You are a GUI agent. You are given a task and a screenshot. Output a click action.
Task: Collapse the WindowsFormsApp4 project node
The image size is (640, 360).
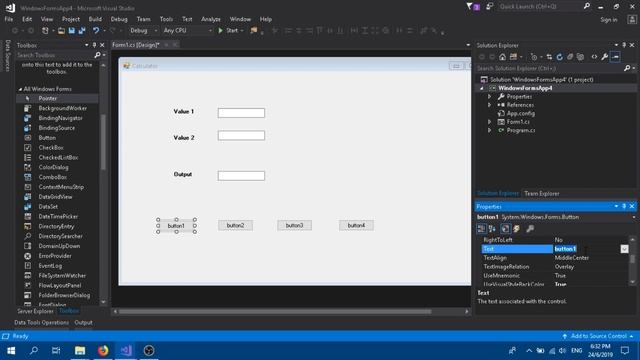pos(482,88)
